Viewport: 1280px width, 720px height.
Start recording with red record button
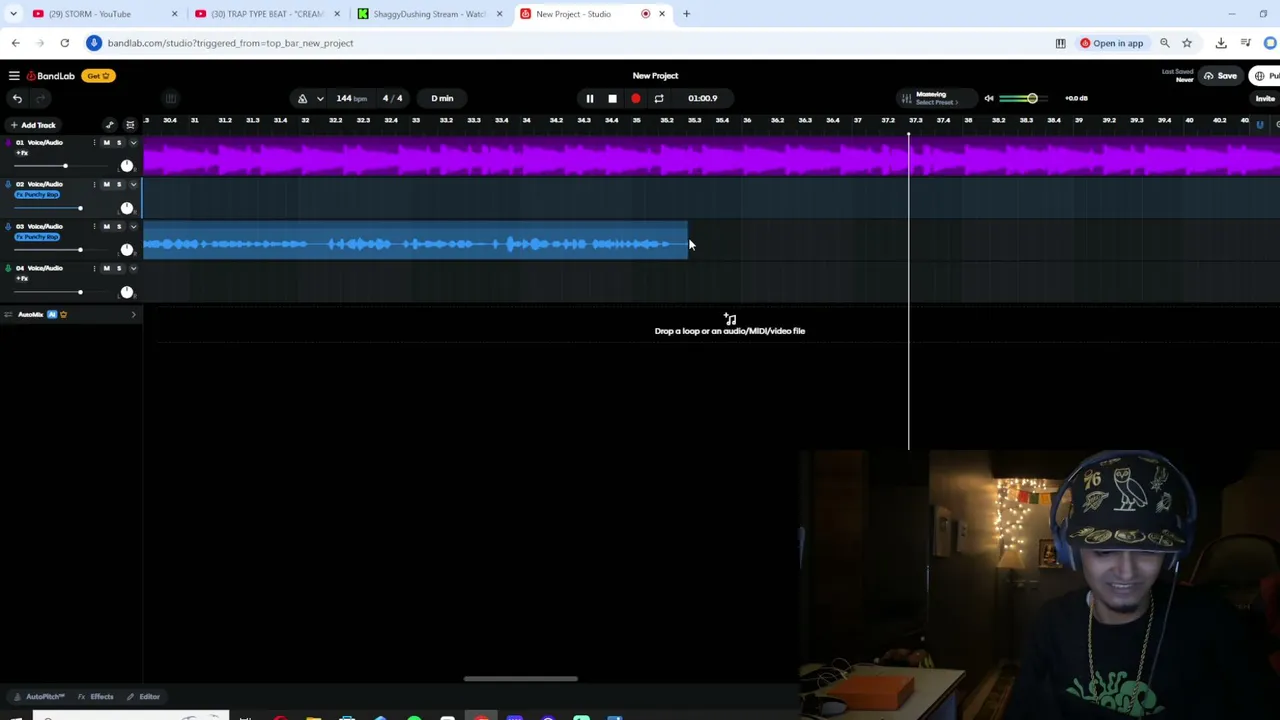pos(635,98)
